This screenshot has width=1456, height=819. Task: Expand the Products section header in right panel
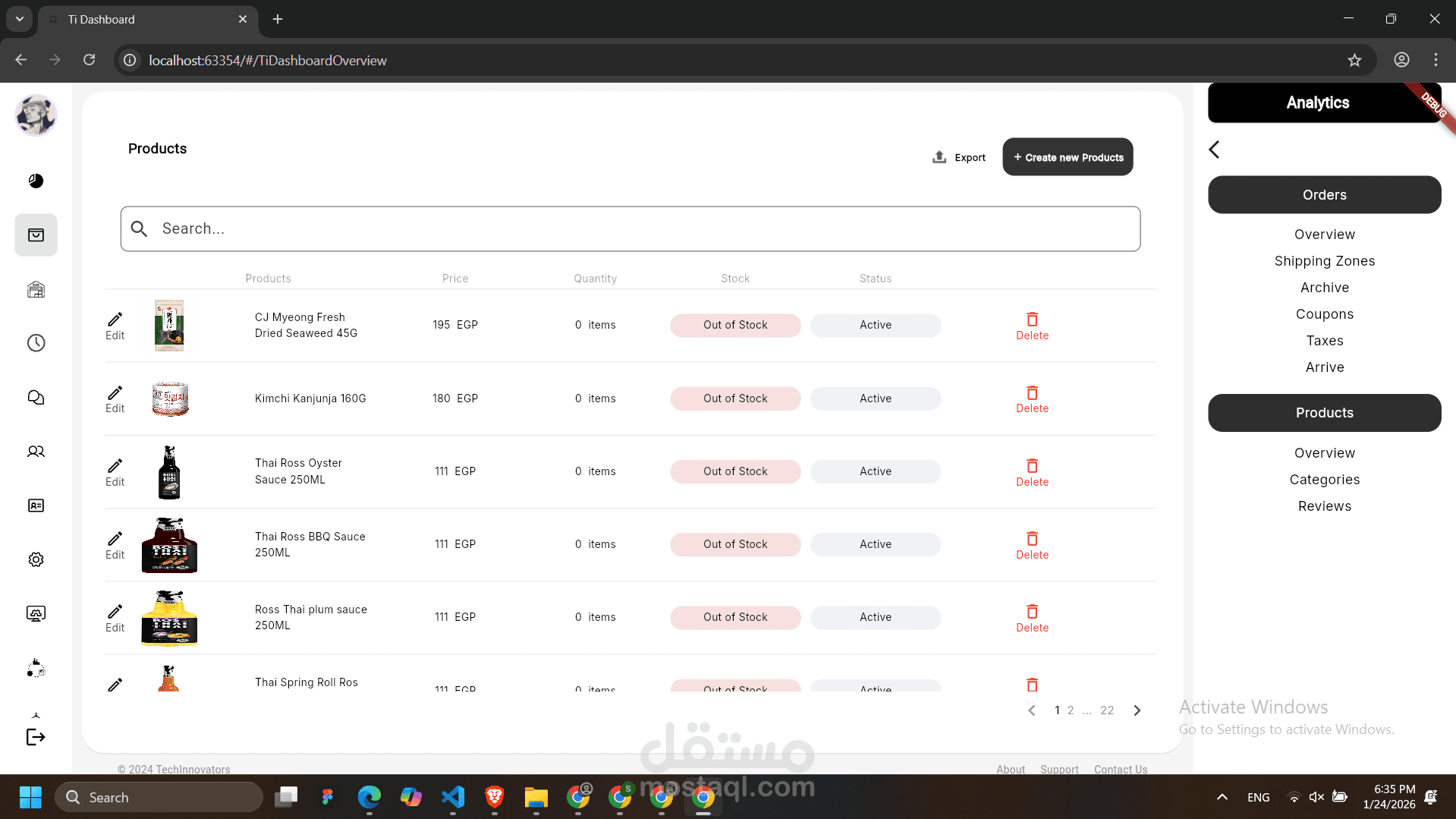(x=1324, y=413)
